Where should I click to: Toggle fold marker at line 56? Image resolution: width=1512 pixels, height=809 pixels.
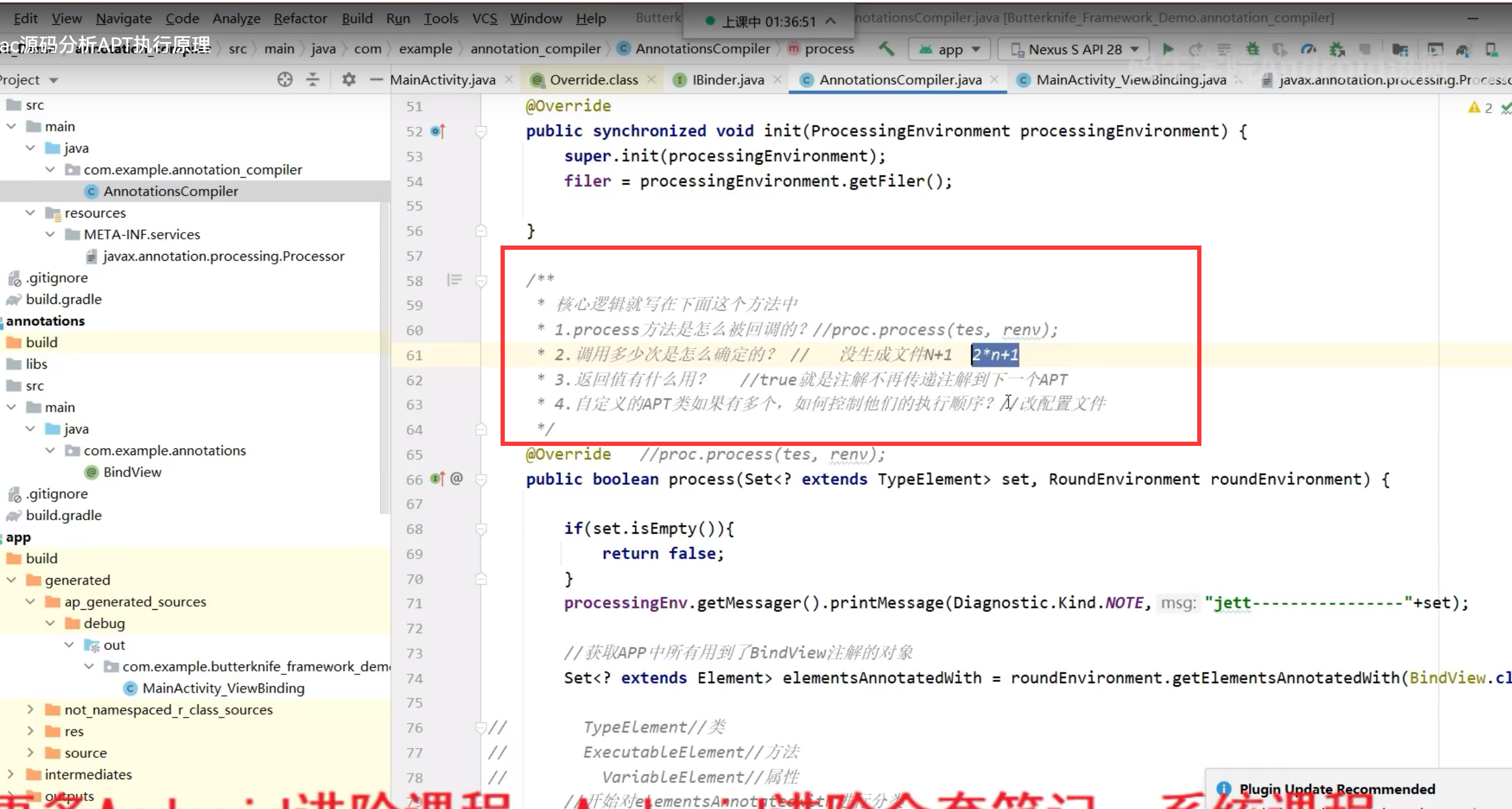(481, 231)
